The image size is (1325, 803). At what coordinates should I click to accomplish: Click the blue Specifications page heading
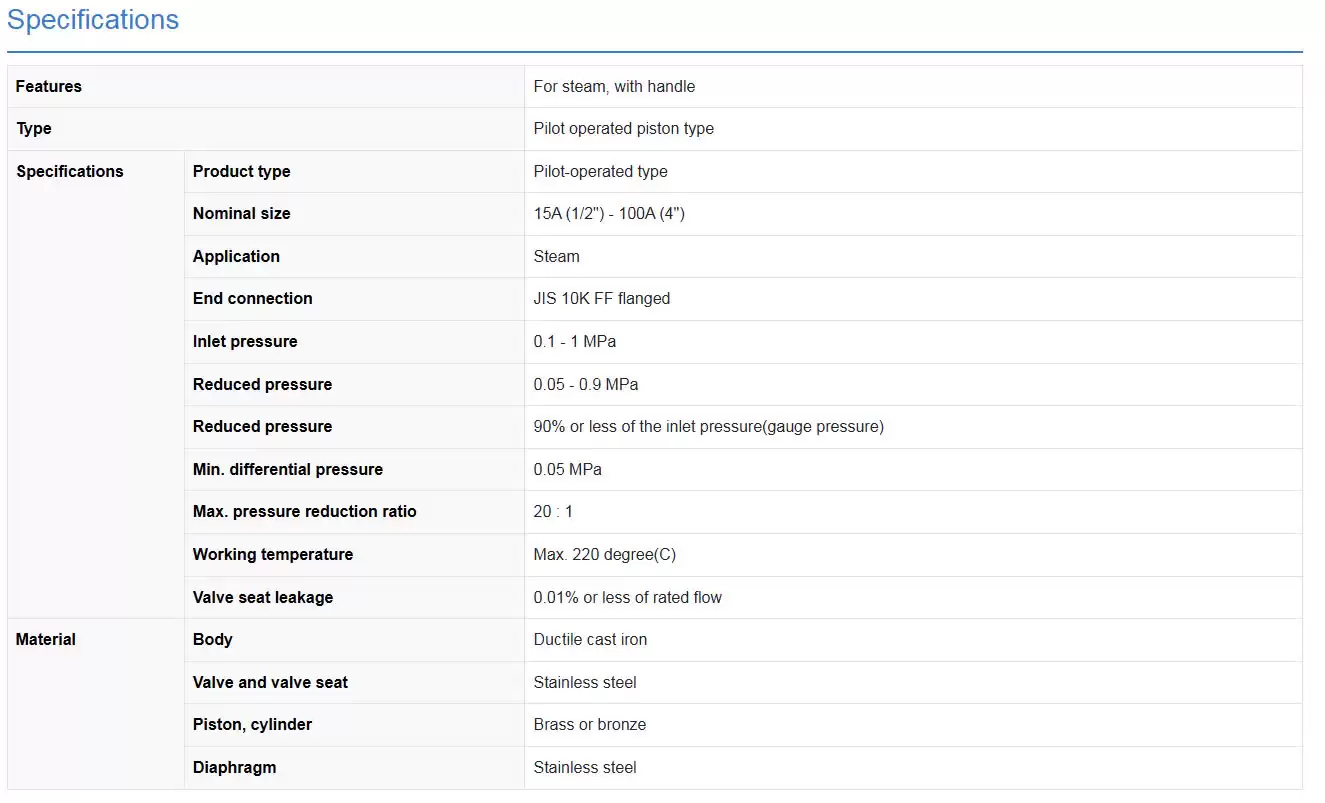click(x=93, y=20)
